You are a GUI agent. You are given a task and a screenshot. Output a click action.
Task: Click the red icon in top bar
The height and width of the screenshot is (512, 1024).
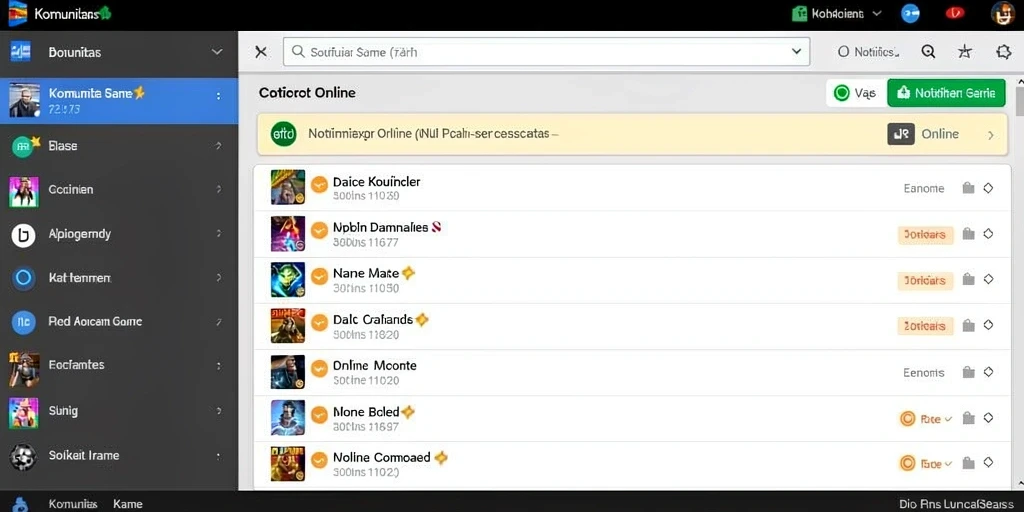pos(955,13)
